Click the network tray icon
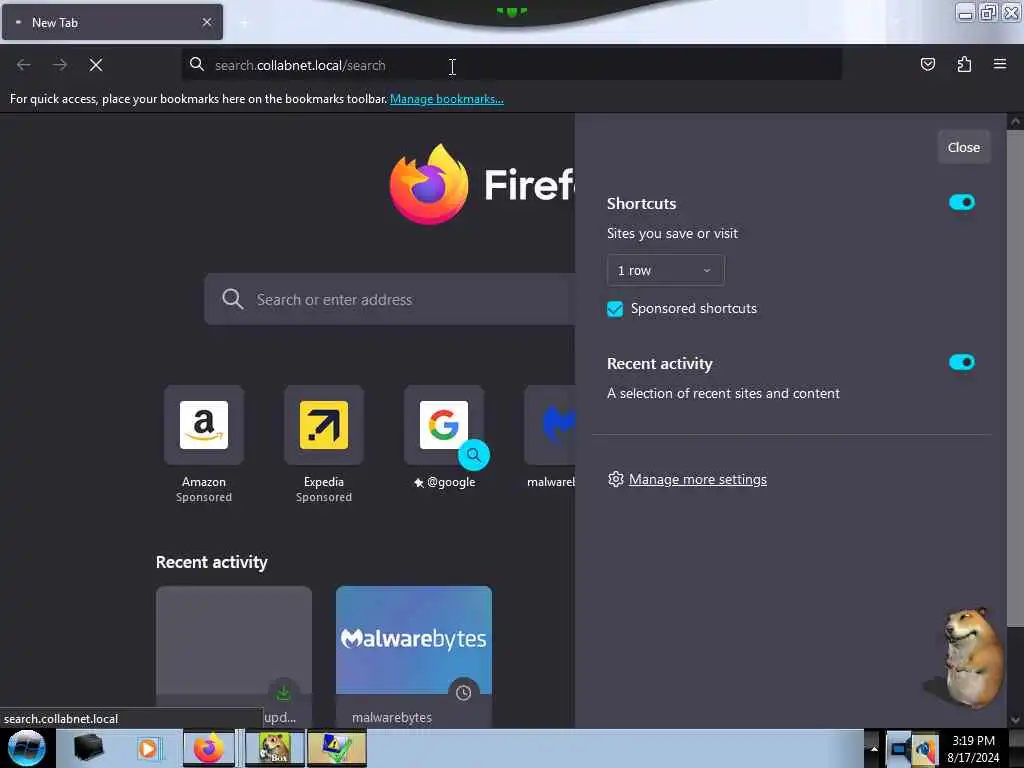This screenshot has width=1024, height=768. [x=899, y=748]
